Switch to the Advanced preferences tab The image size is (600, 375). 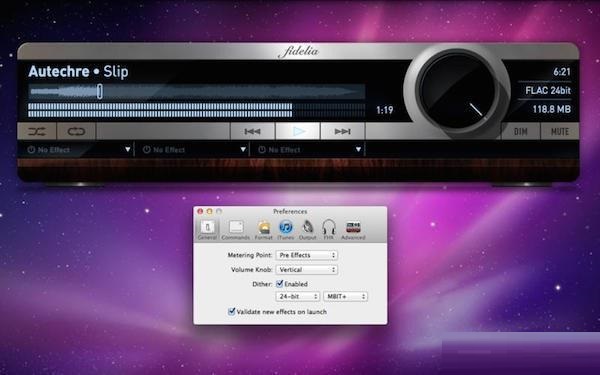point(353,230)
